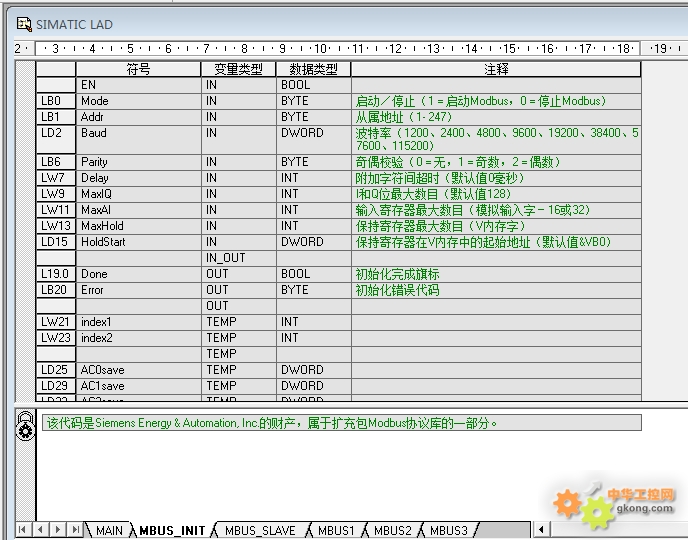
Task: Select the LD15 address cell
Action: tap(56, 242)
